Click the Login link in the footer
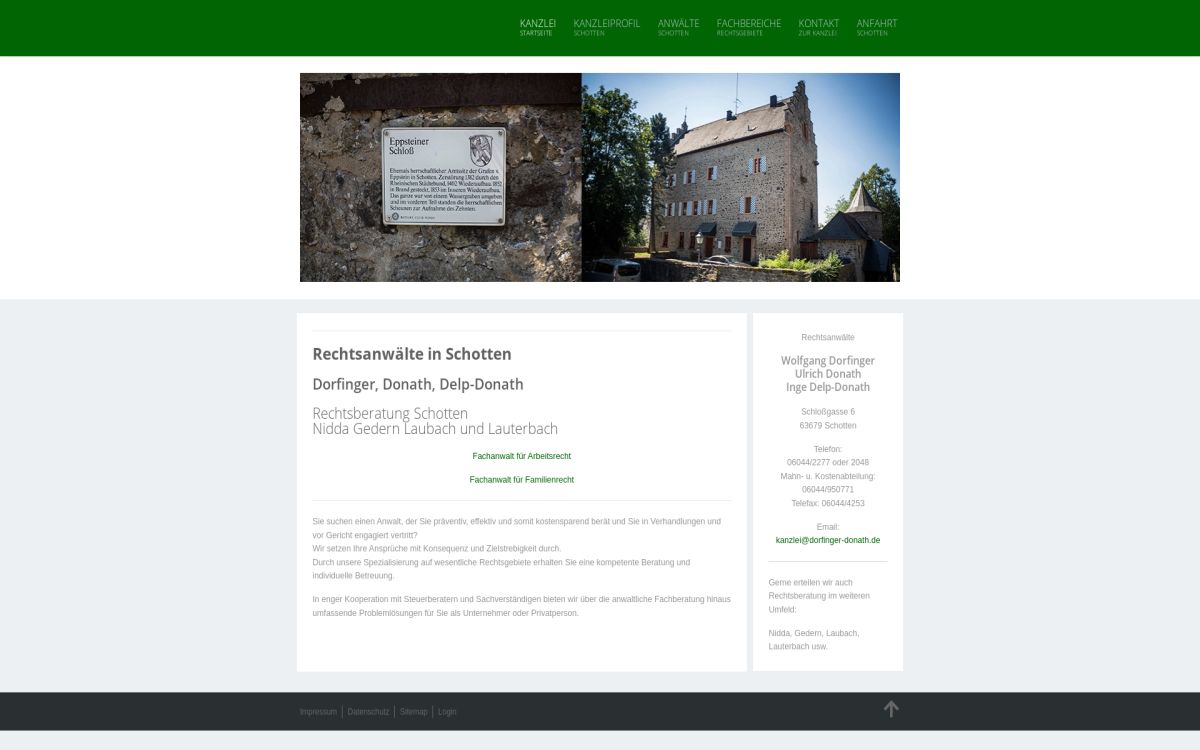The width and height of the screenshot is (1200, 750). point(447,712)
